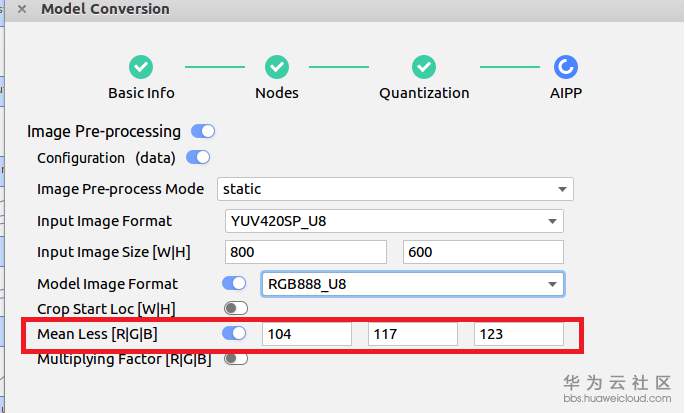Click the Nodes step checkmark icon

pos(277,67)
